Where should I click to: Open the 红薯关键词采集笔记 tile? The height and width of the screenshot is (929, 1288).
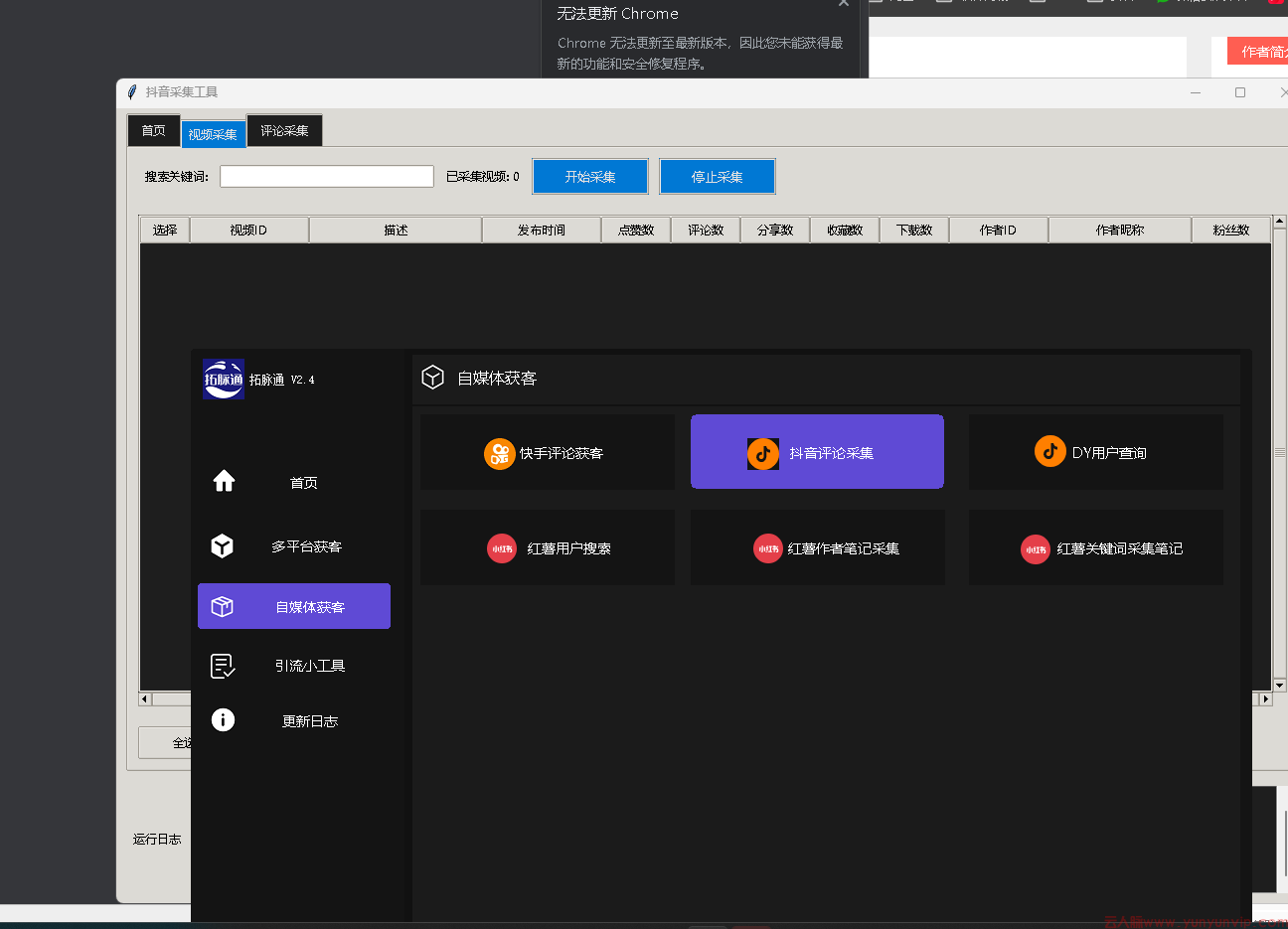pyautogui.click(x=1096, y=547)
